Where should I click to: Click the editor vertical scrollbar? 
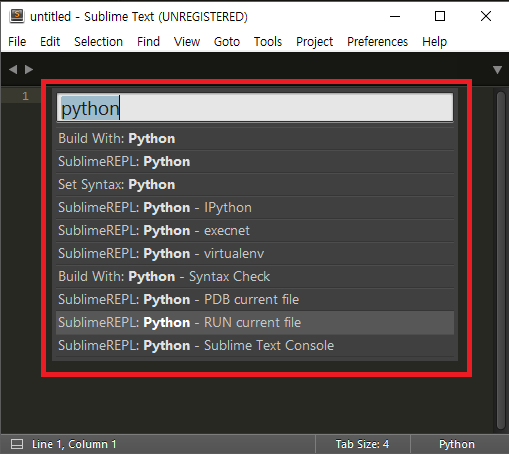(501, 261)
